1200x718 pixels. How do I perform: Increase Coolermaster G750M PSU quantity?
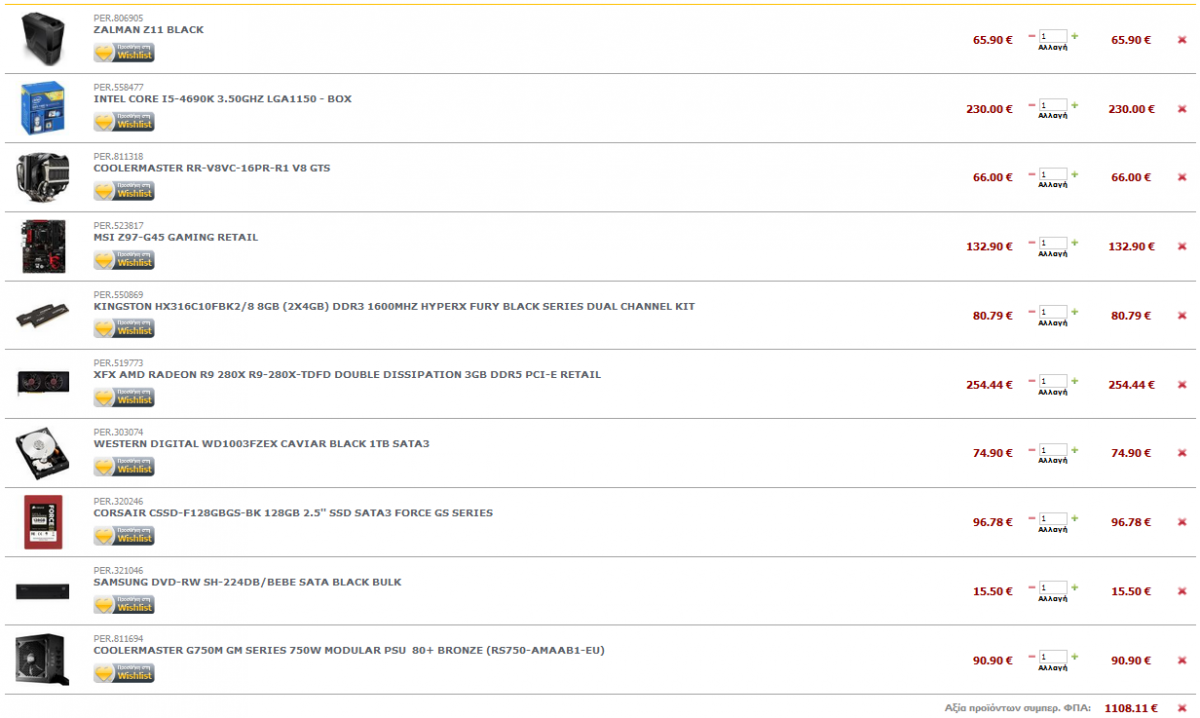[x=1075, y=656]
